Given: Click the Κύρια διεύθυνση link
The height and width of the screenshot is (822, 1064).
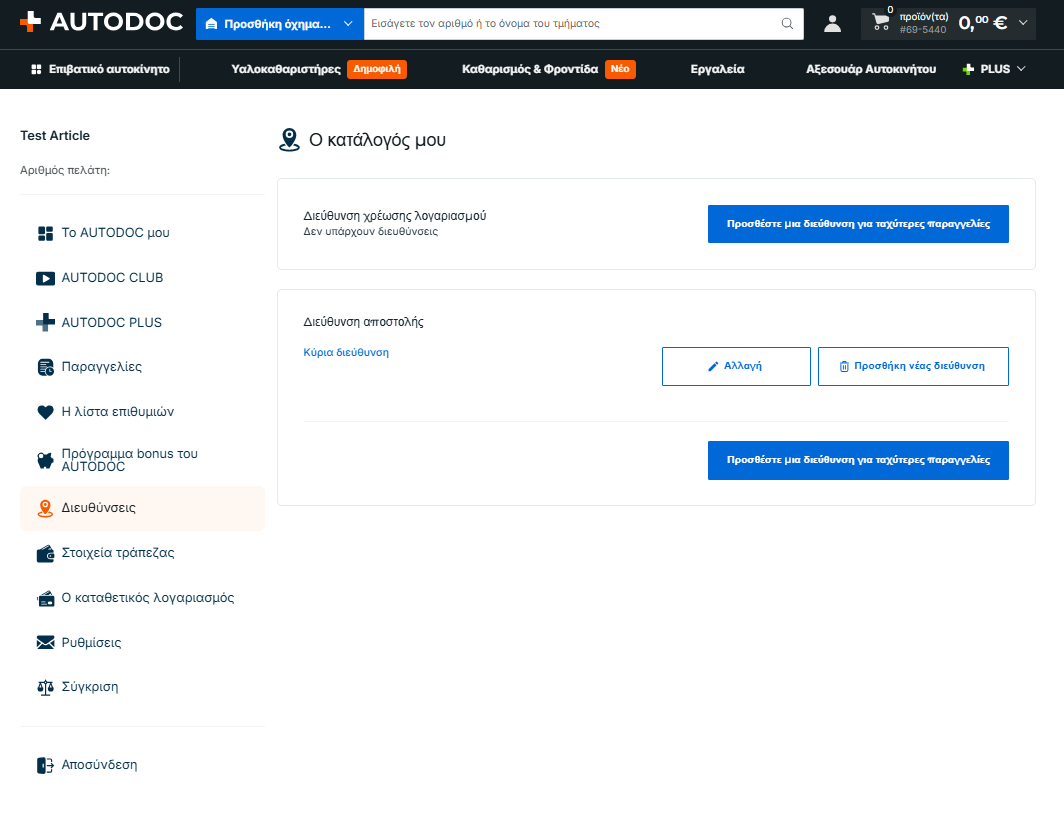Looking at the screenshot, I should click(x=346, y=353).
